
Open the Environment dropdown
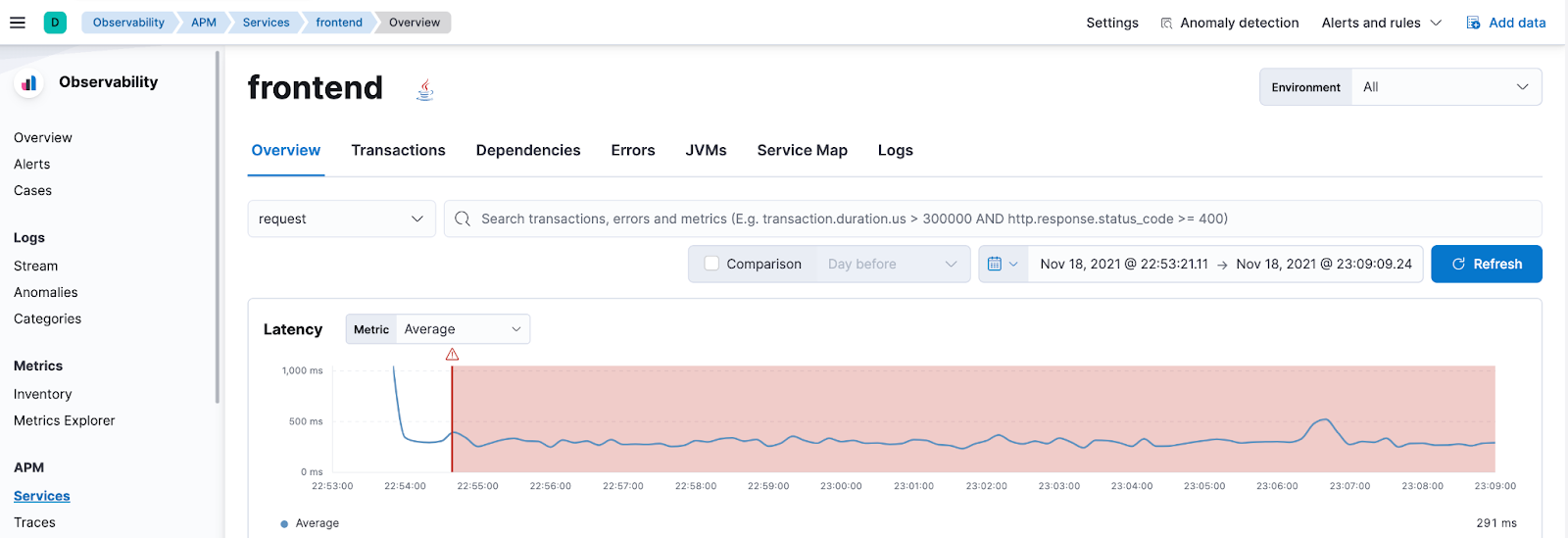[1445, 87]
